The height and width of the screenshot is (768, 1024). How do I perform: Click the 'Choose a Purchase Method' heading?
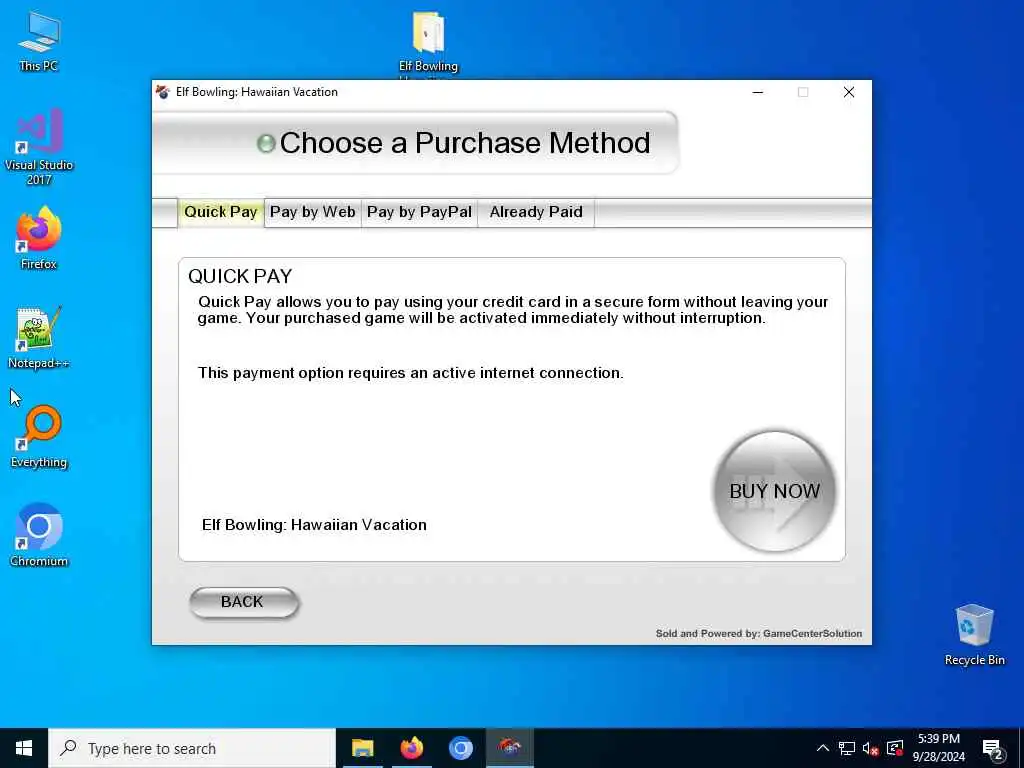465,143
